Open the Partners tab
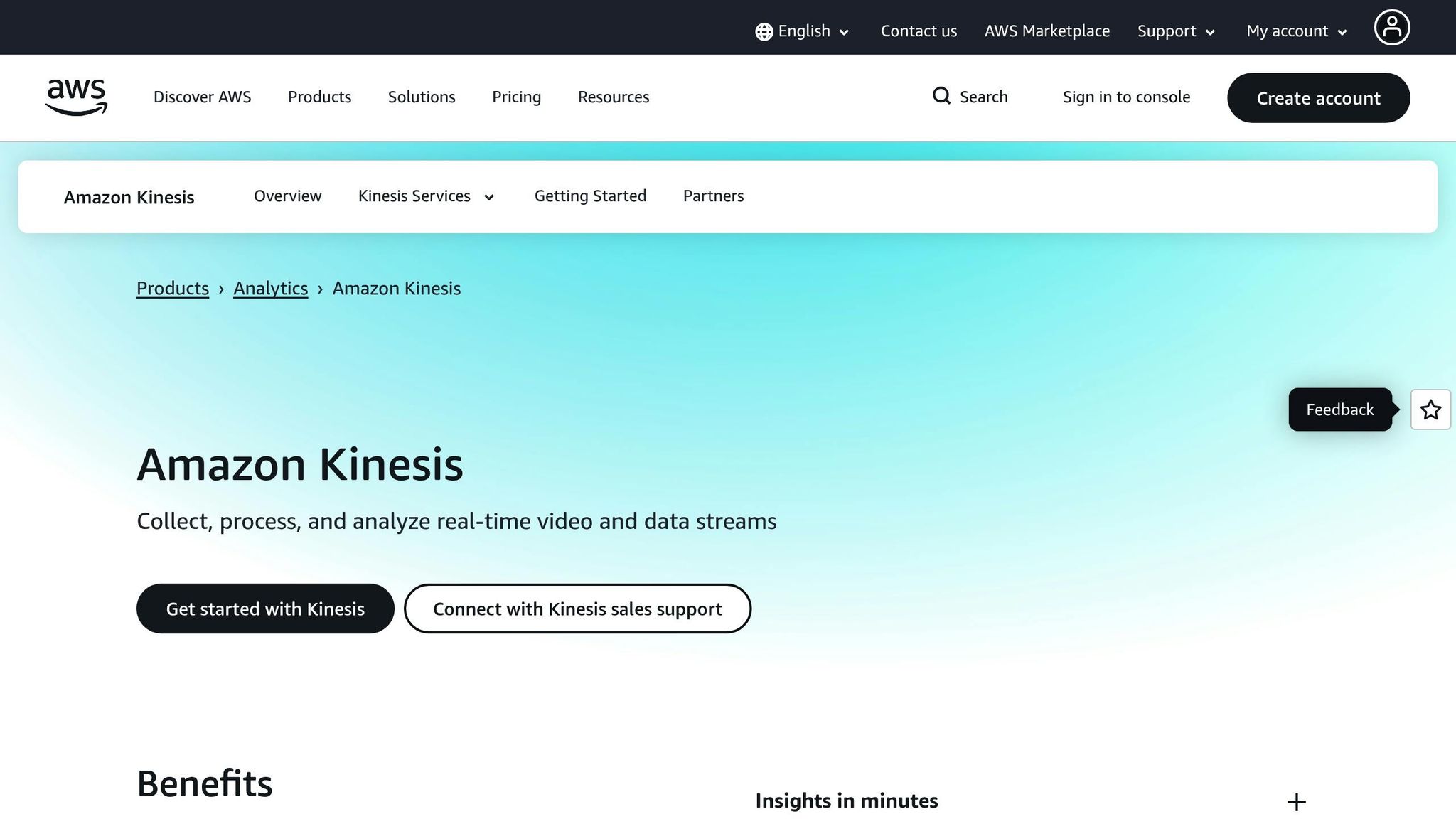1456x819 pixels. [713, 196]
